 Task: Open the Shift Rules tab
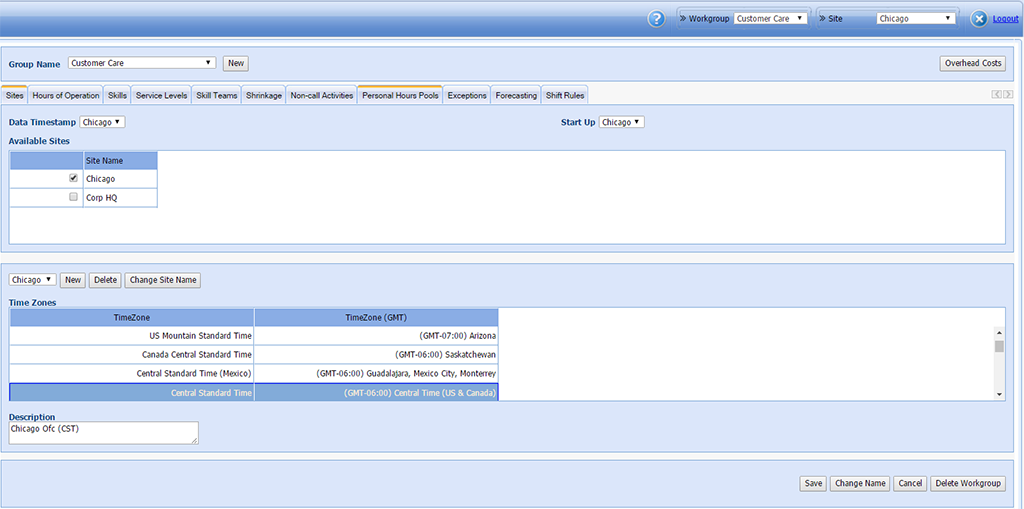point(565,95)
